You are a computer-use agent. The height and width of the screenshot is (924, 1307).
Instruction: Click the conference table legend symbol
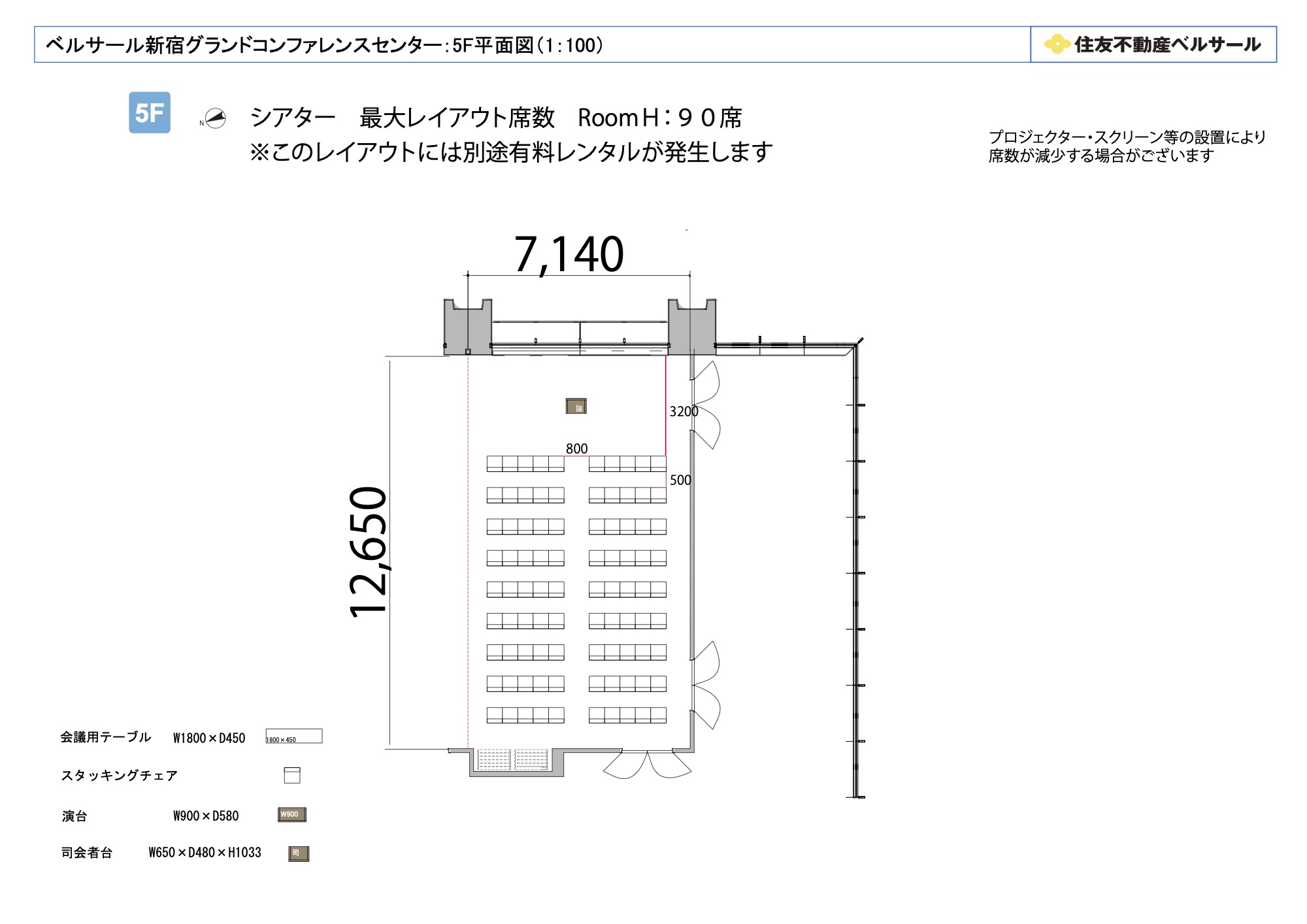(294, 736)
